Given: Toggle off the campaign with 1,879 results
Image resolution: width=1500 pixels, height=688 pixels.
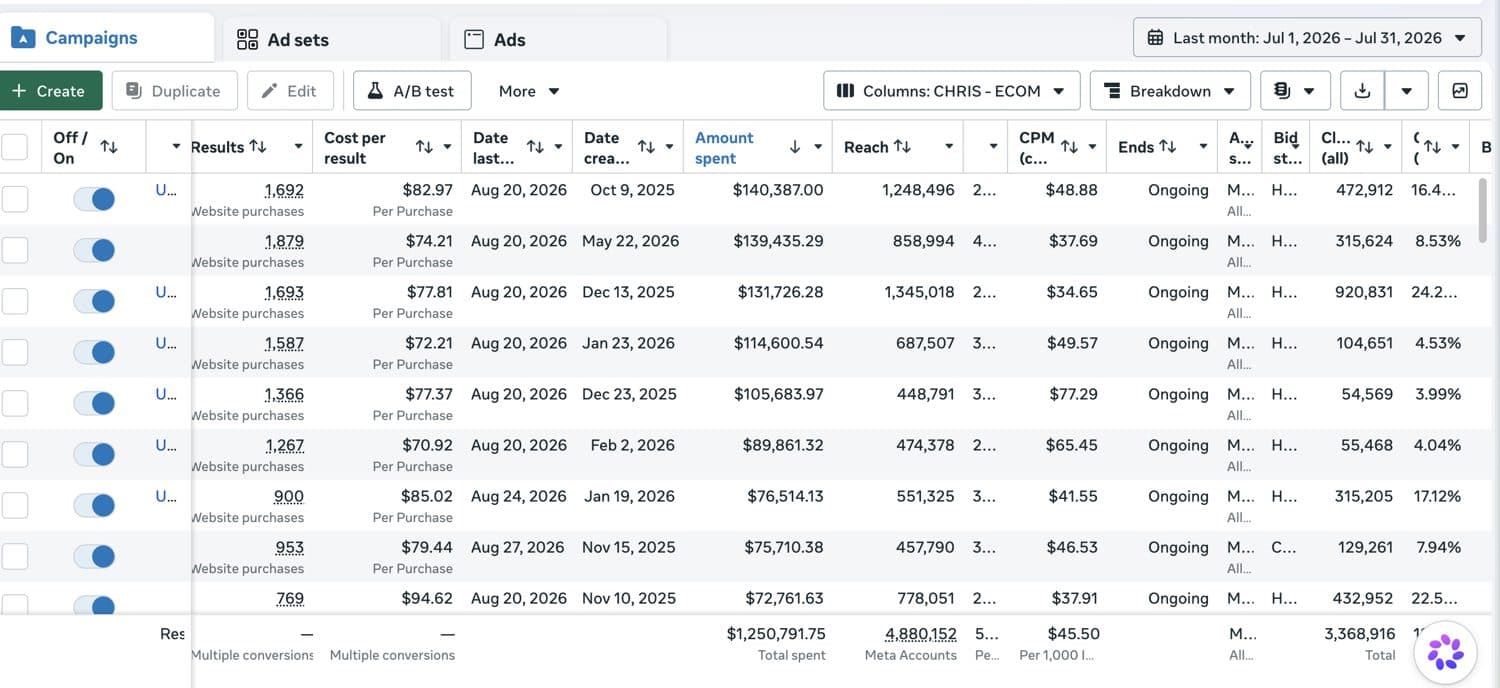Looking at the screenshot, I should point(94,250).
